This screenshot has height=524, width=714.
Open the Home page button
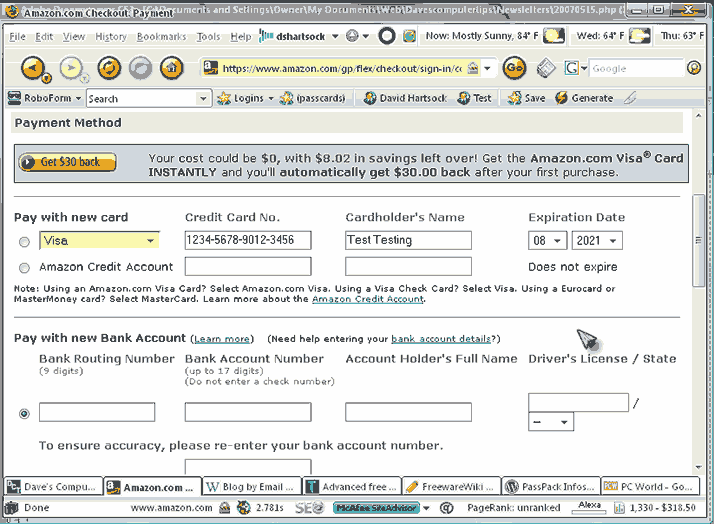coord(172,68)
